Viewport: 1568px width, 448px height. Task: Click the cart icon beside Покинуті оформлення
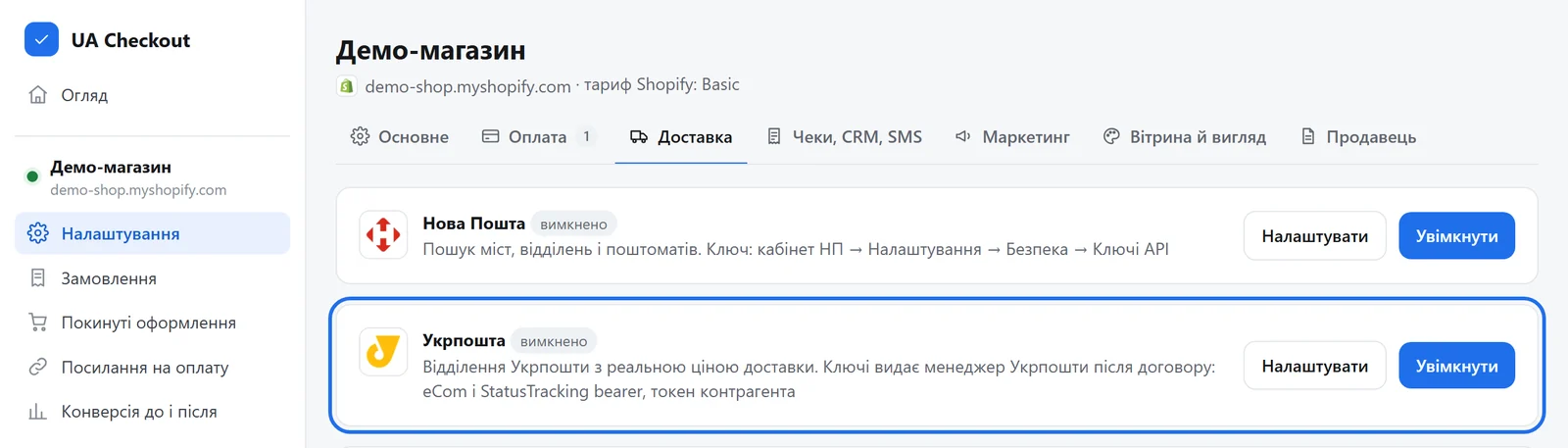pos(37,323)
